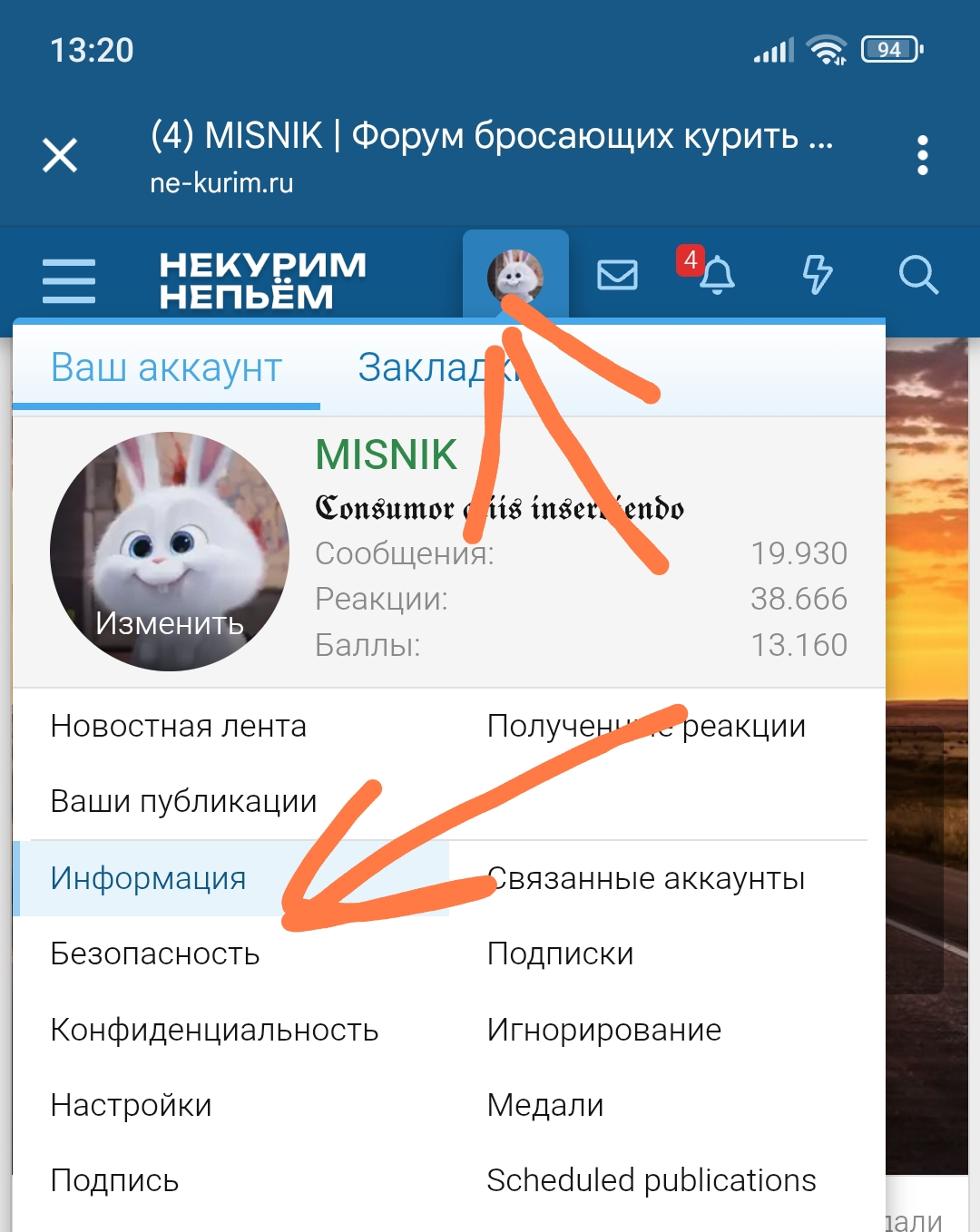The height and width of the screenshot is (1232, 980).
Task: Open the magnifier search icon
Action: [x=918, y=274]
